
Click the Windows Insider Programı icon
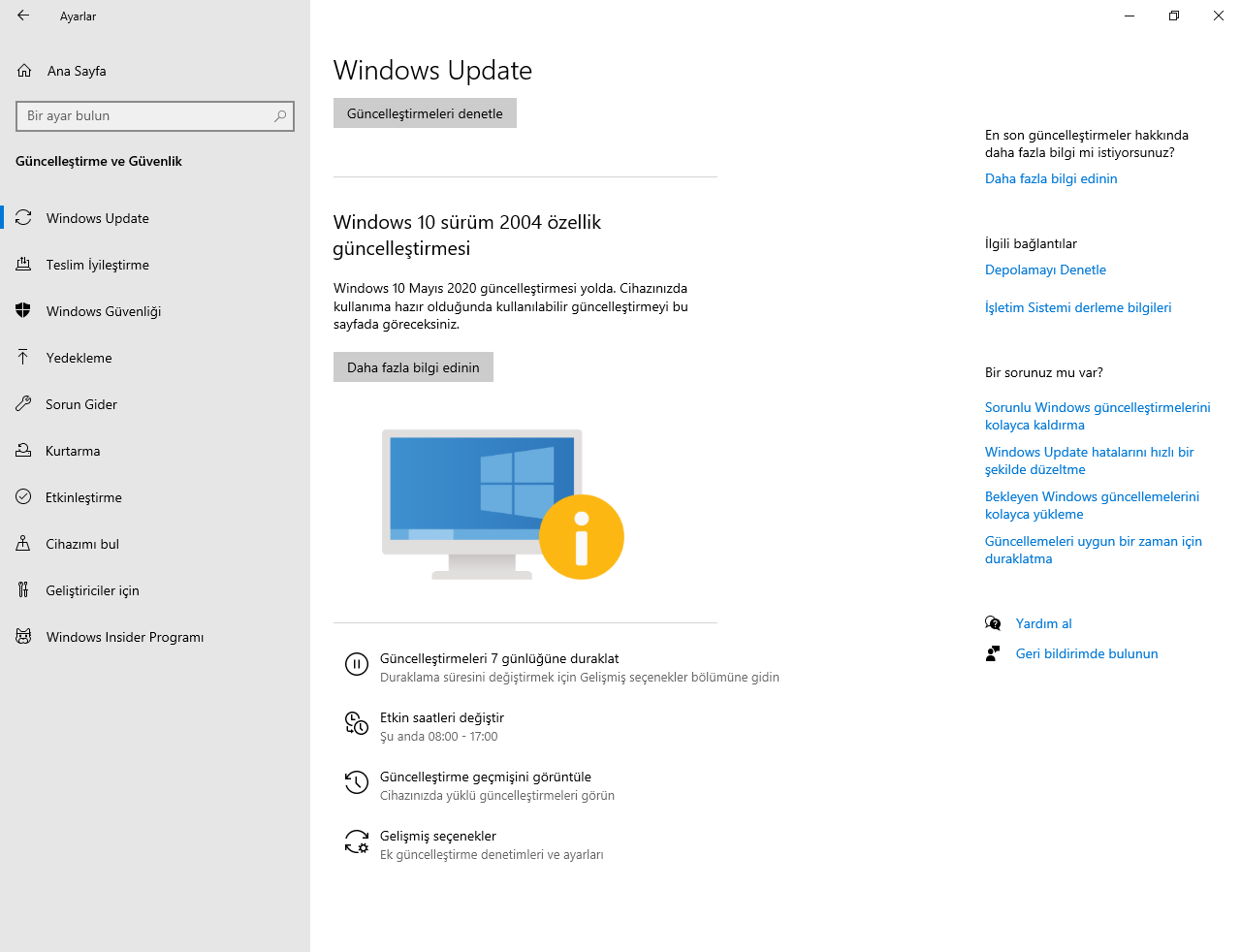click(x=23, y=637)
